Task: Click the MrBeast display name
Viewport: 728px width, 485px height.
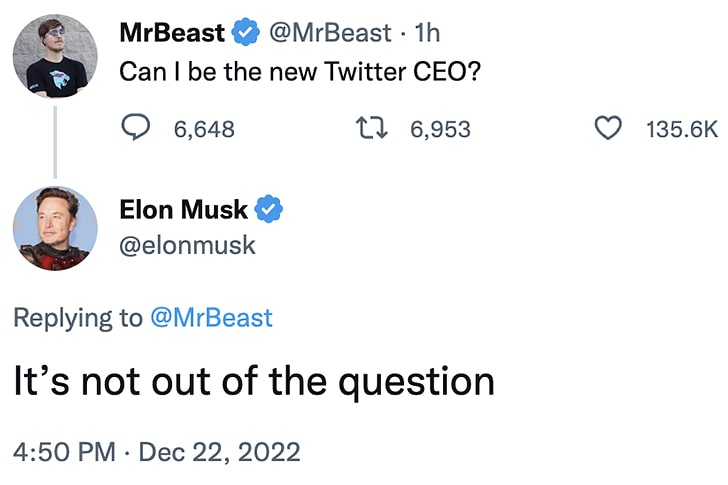Action: [173, 33]
